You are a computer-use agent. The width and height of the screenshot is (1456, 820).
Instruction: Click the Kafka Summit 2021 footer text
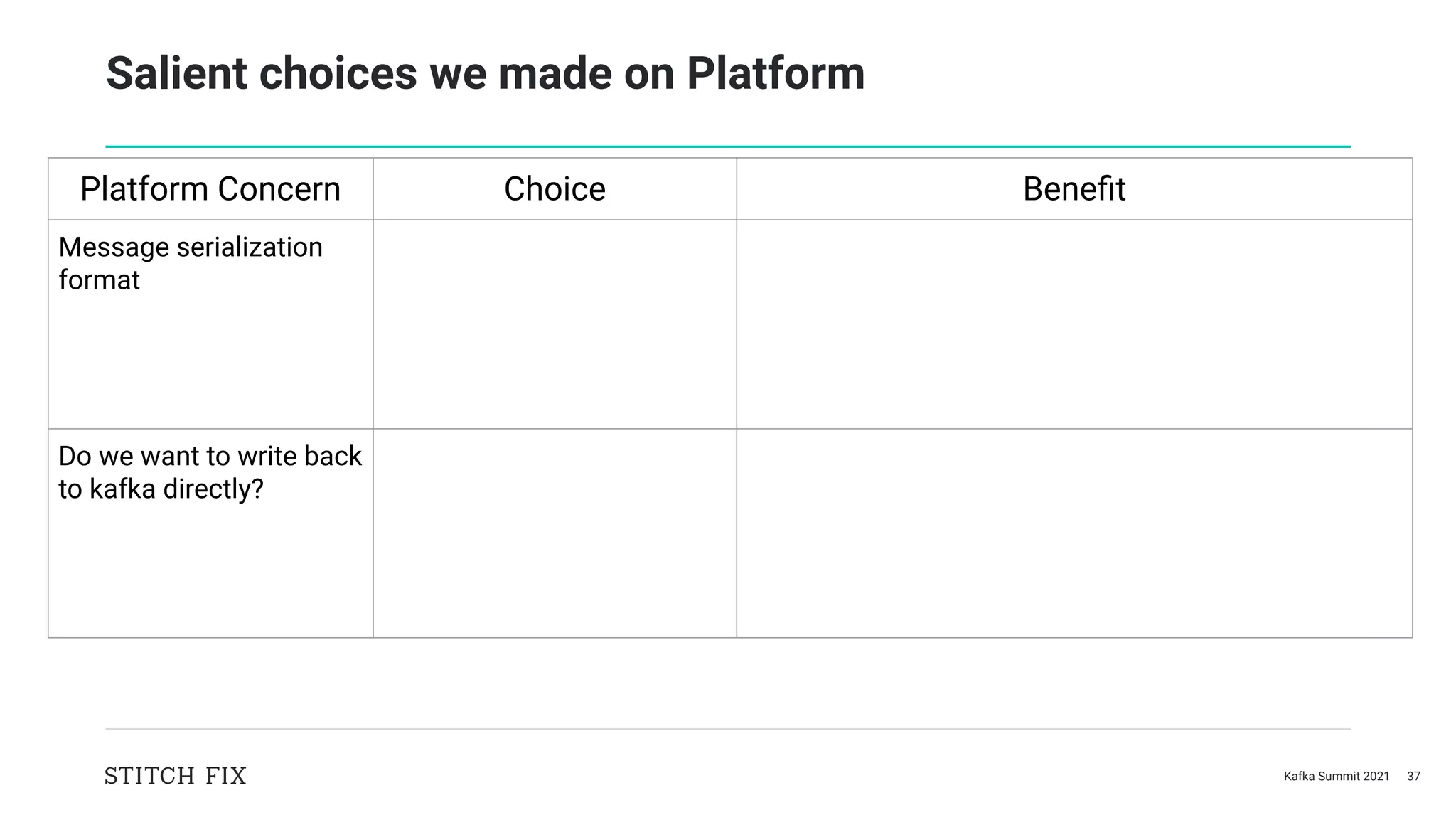[x=1336, y=777]
